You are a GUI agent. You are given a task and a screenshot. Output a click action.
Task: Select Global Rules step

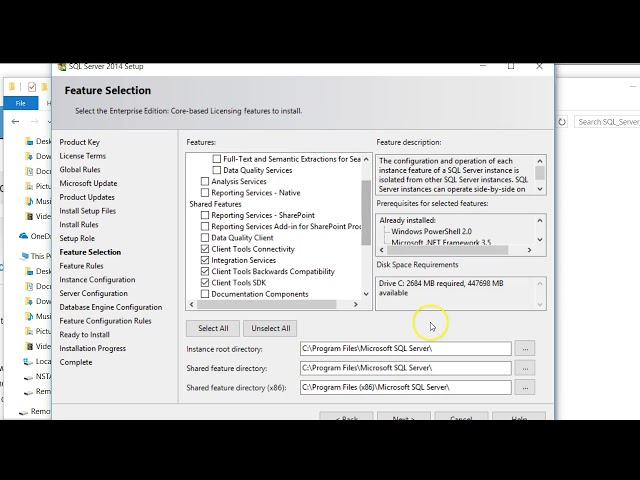[x=80, y=169]
